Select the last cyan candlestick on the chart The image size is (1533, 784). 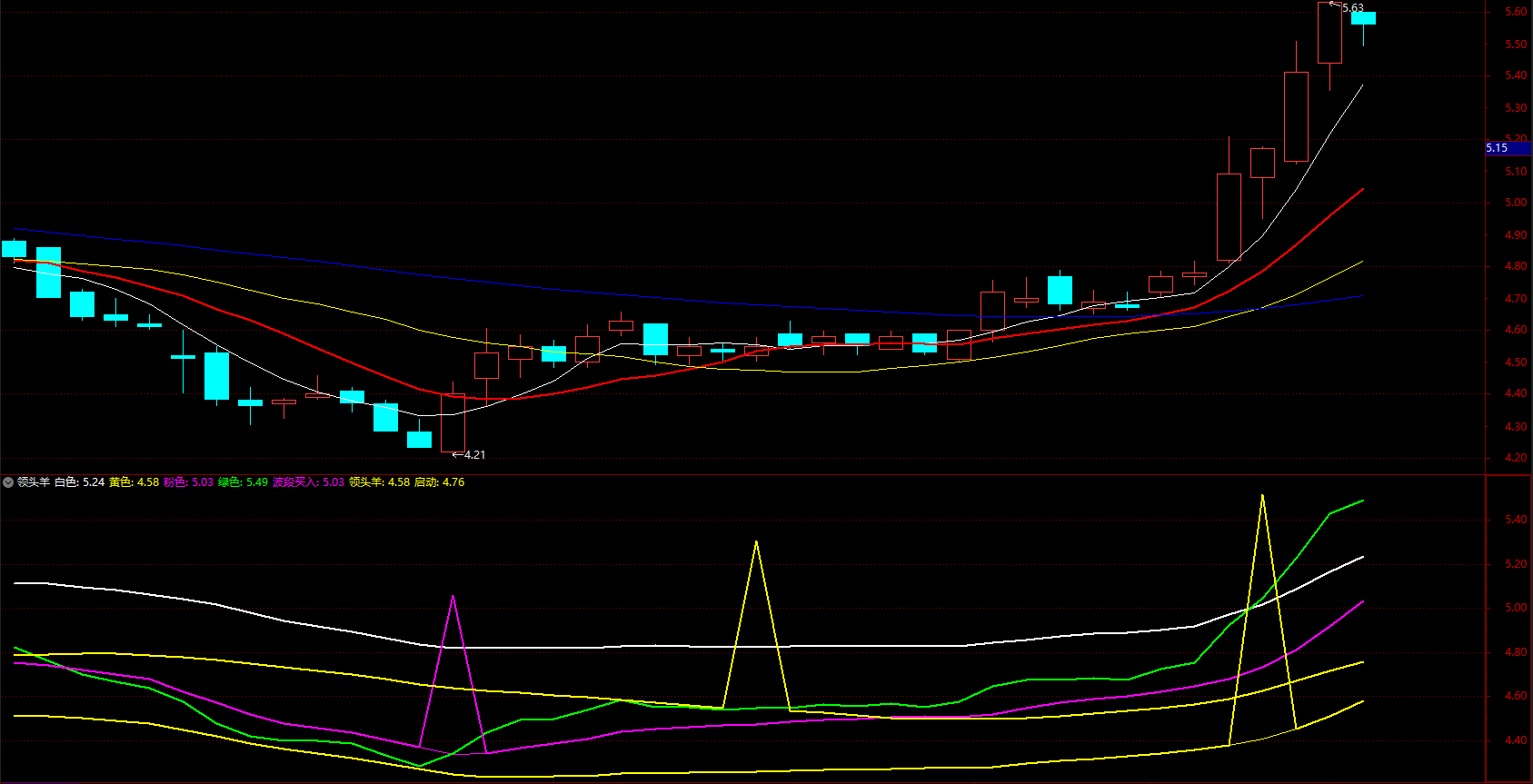coord(1363,18)
